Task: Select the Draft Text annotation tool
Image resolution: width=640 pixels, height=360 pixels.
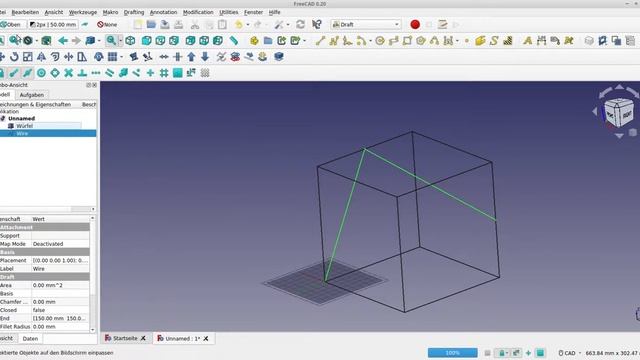Action: point(528,40)
